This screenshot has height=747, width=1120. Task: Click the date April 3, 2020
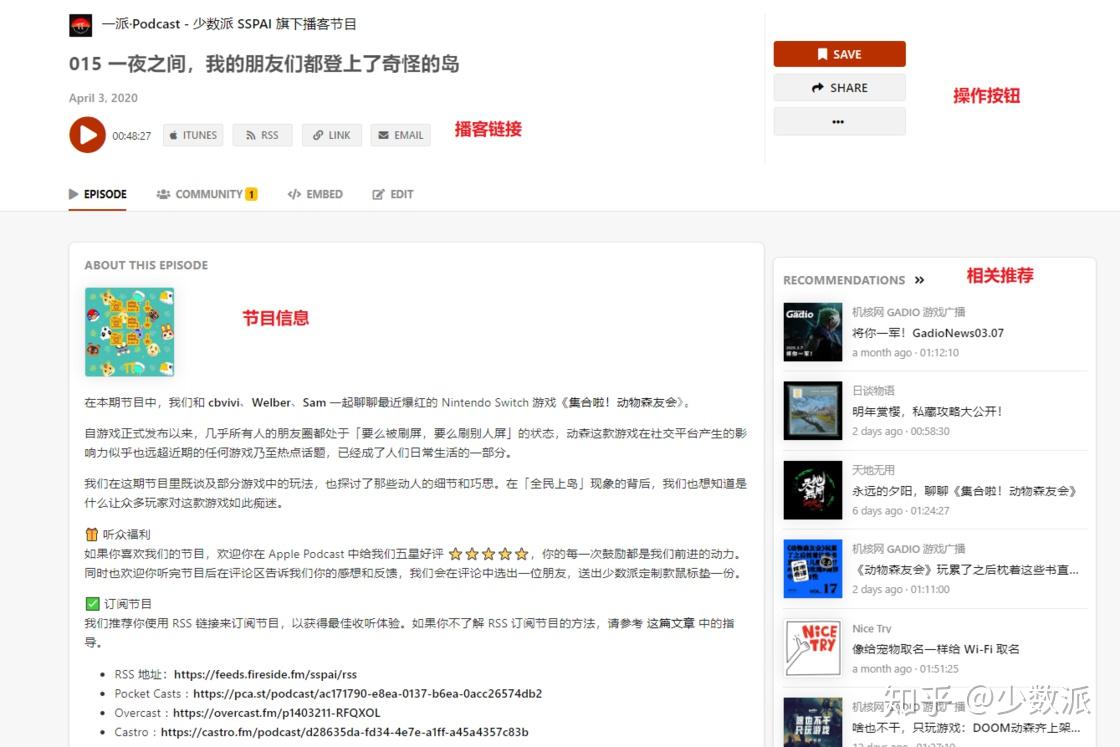pos(103,98)
